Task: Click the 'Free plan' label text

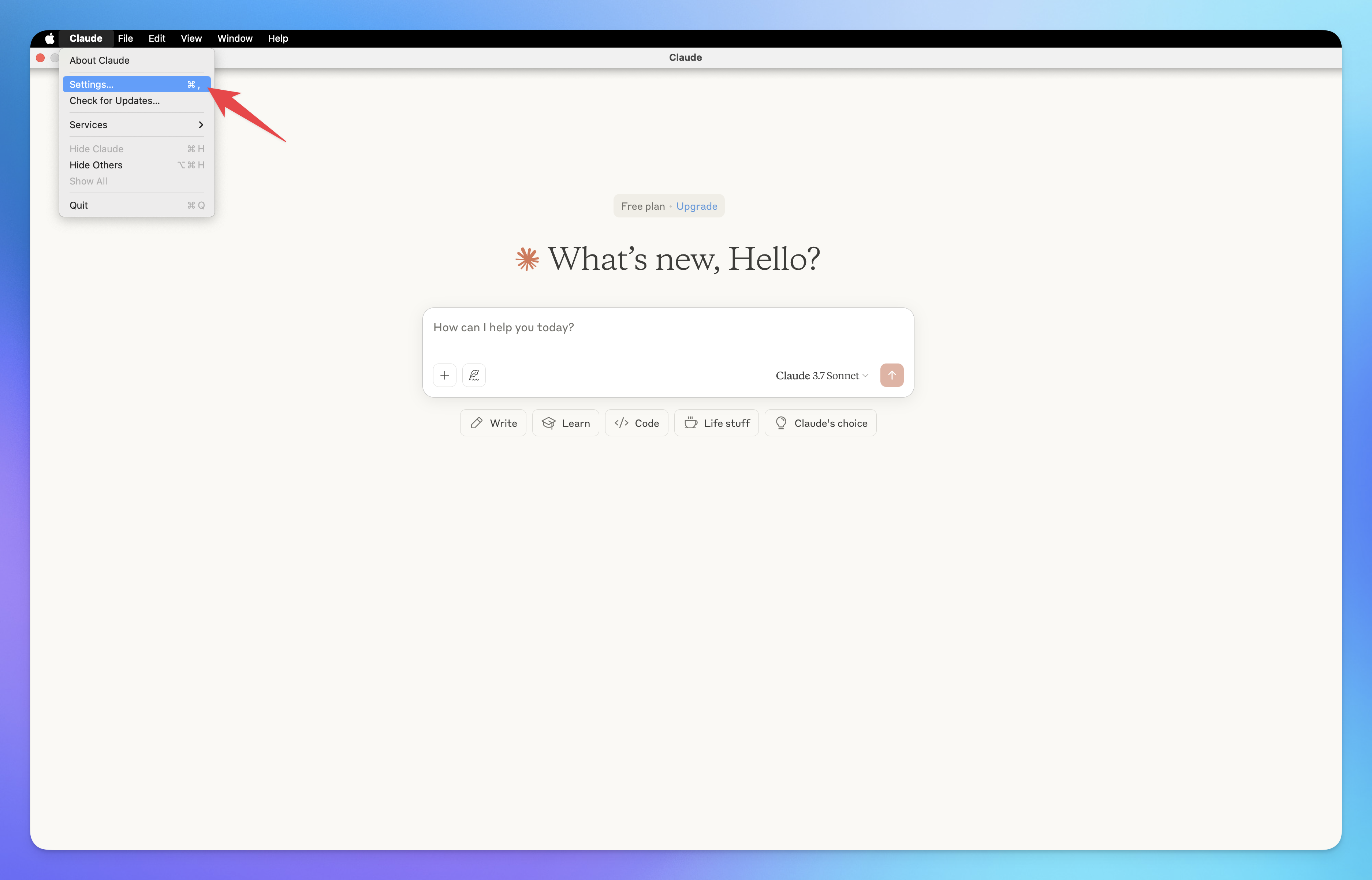Action: [643, 206]
